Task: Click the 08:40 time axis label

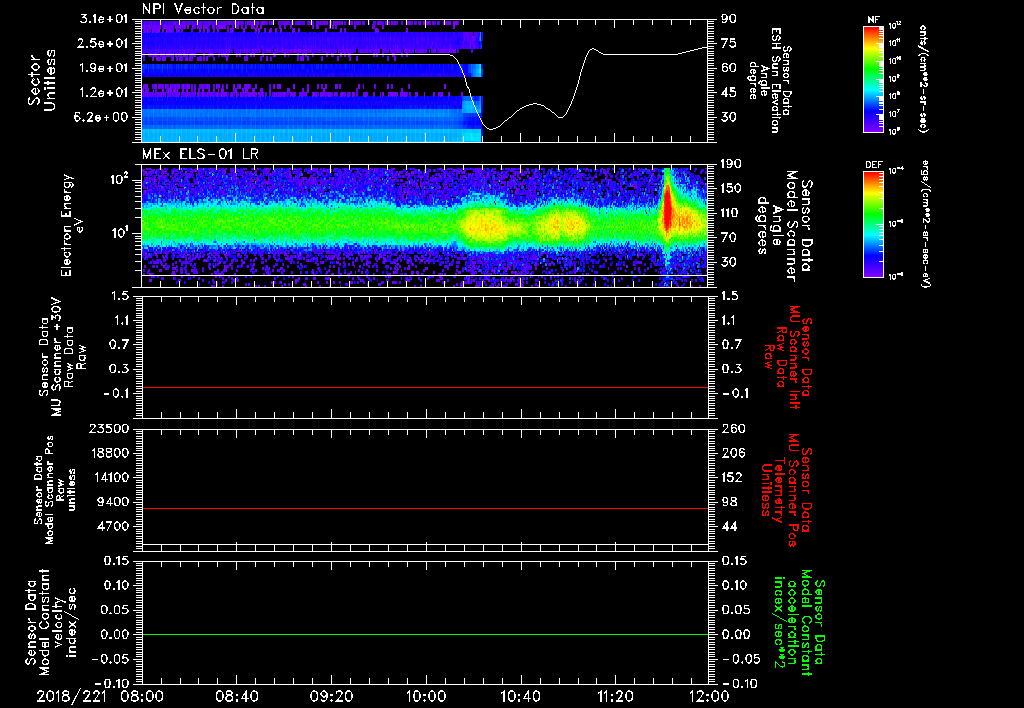Action: click(x=236, y=696)
